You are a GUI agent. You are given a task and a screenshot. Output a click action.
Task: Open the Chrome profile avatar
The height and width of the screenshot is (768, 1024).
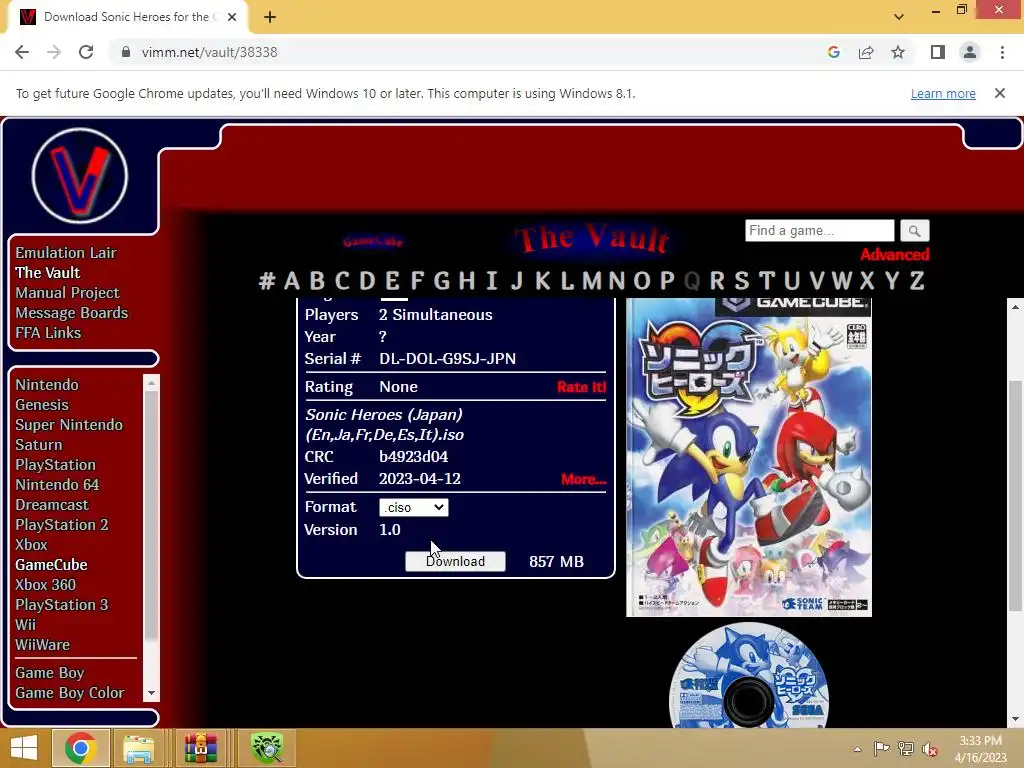(x=970, y=52)
